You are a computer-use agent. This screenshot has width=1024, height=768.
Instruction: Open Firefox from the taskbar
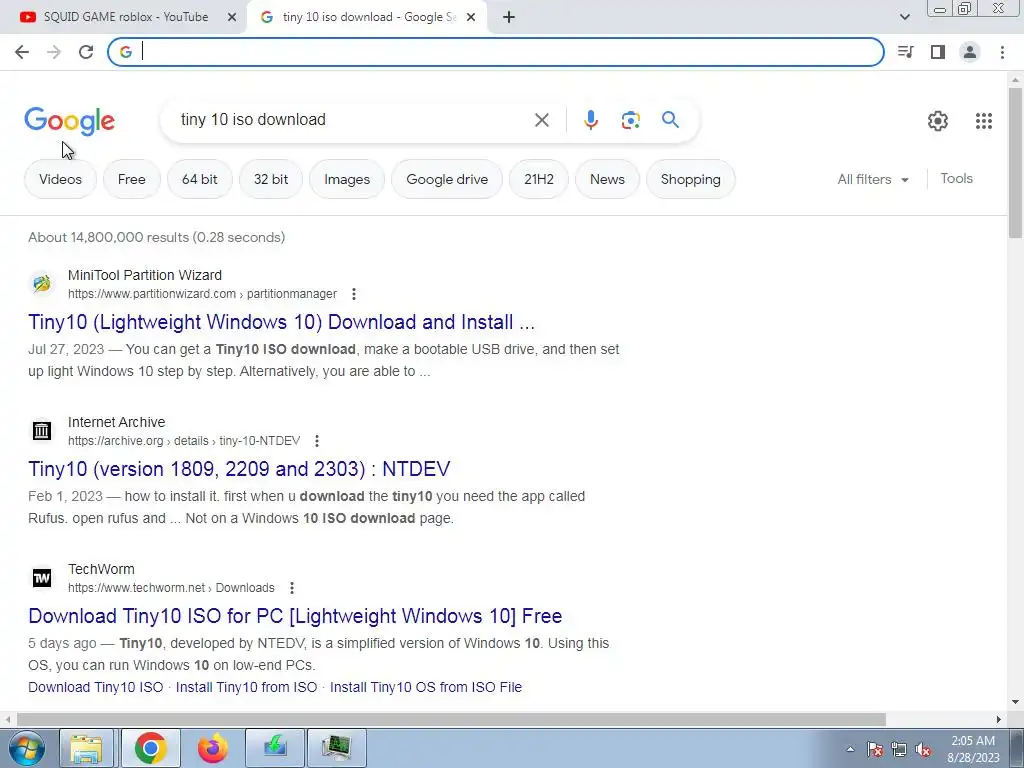[213, 748]
